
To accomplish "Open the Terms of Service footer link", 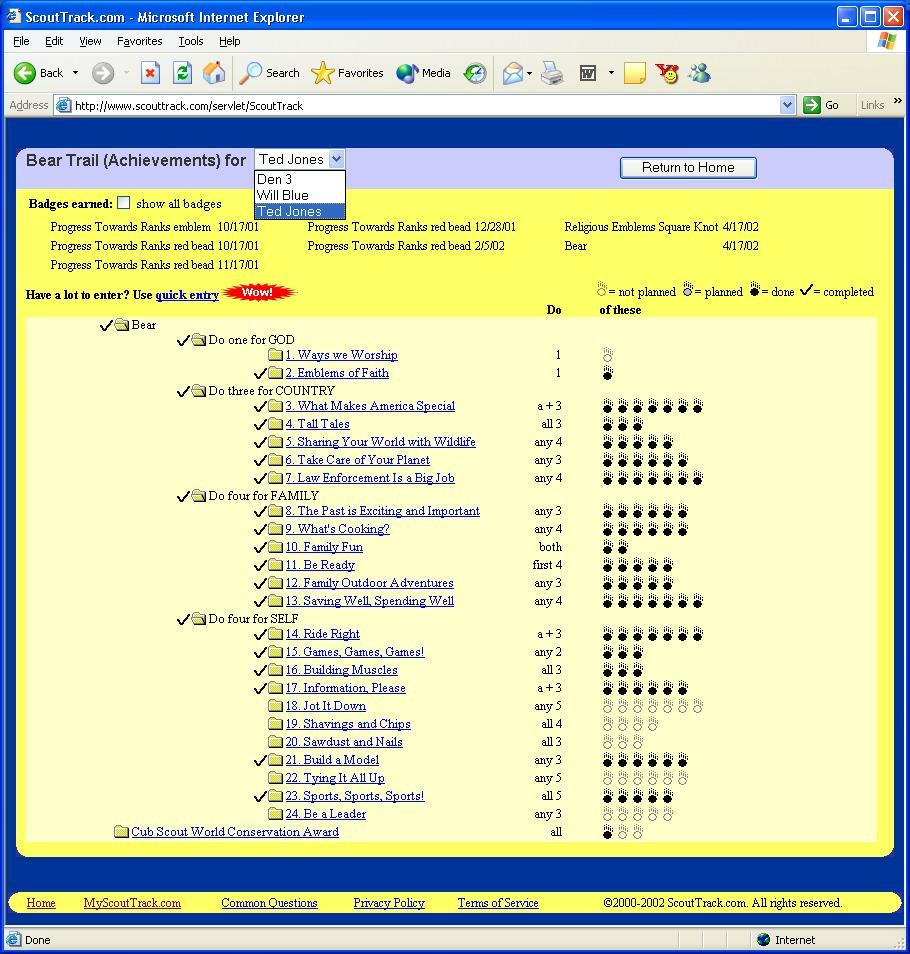I will click(498, 903).
